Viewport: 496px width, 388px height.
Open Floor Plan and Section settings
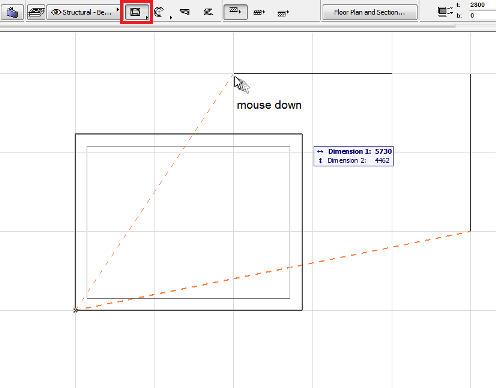[370, 12]
